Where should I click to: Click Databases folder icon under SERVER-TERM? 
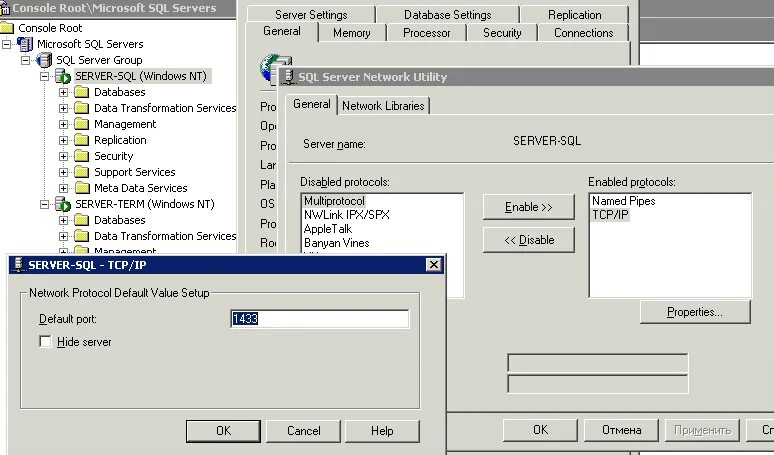[x=81, y=220]
